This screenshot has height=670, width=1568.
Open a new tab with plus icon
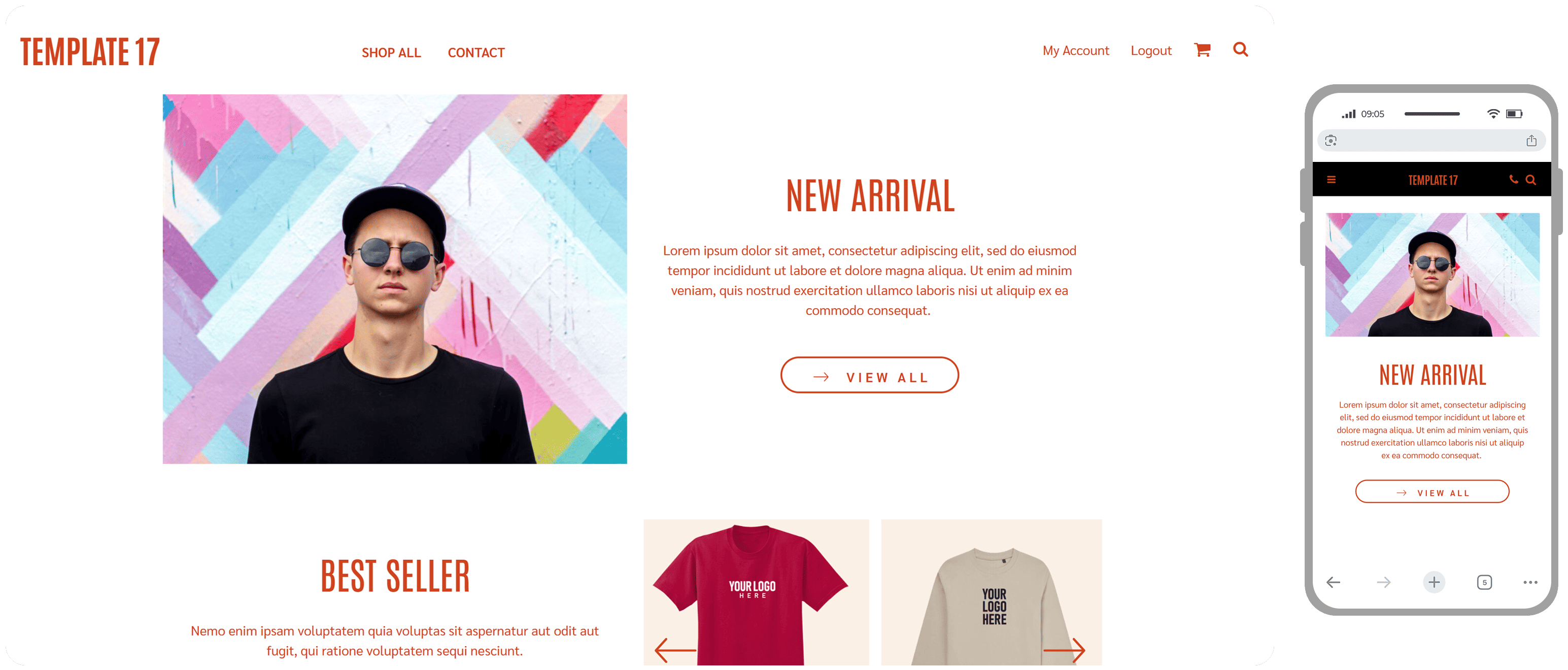pyautogui.click(x=1434, y=582)
